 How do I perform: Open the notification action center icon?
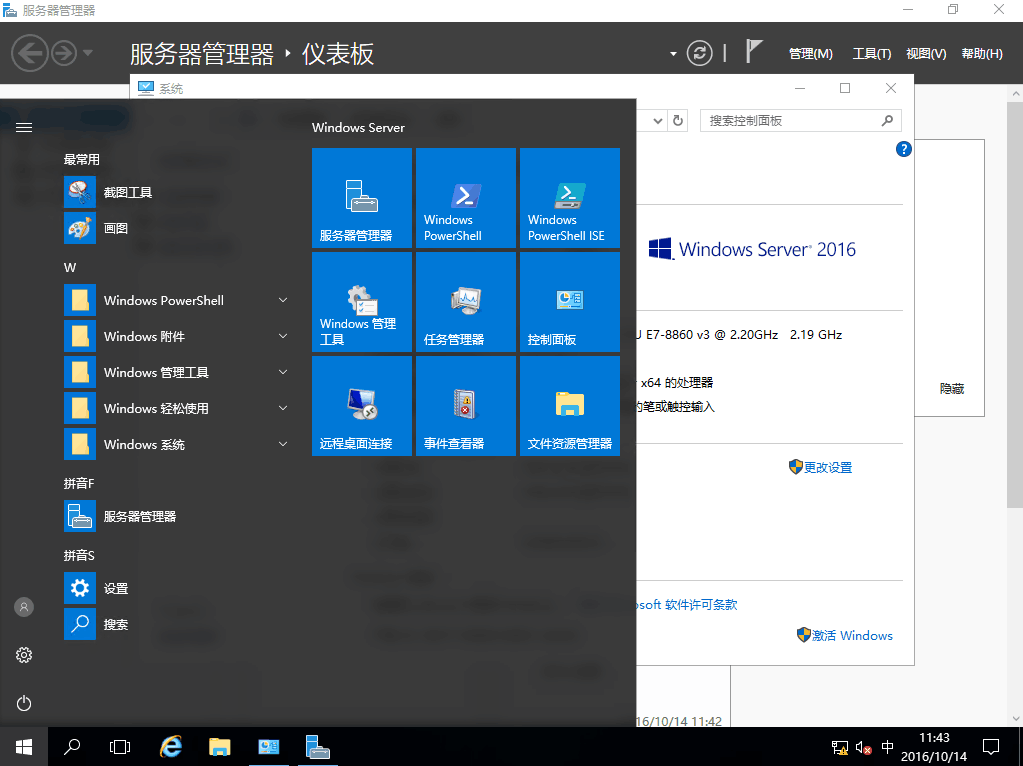(x=991, y=747)
